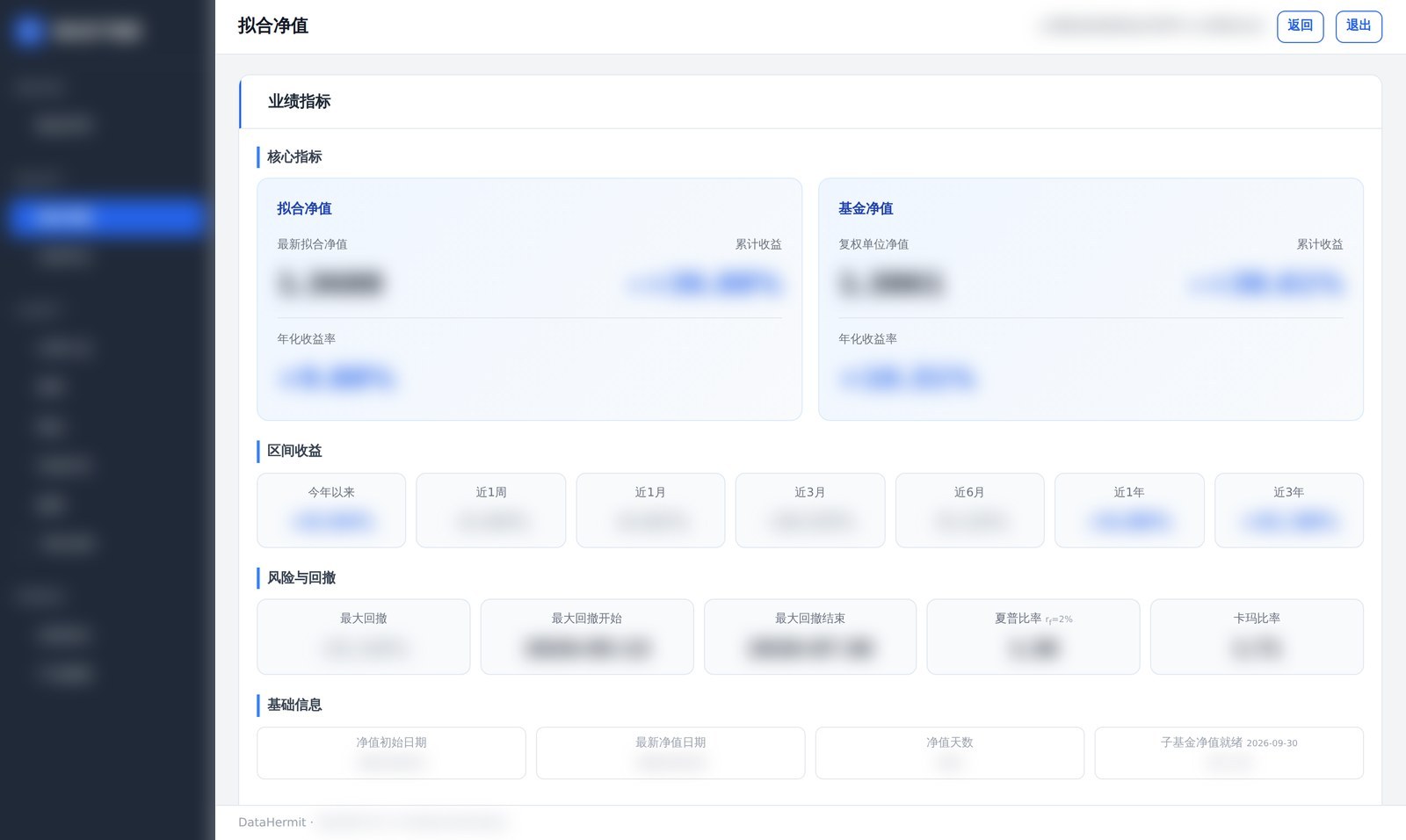Select the 今年以来 return card
Image resolution: width=1406 pixels, height=840 pixels.
pos(331,511)
